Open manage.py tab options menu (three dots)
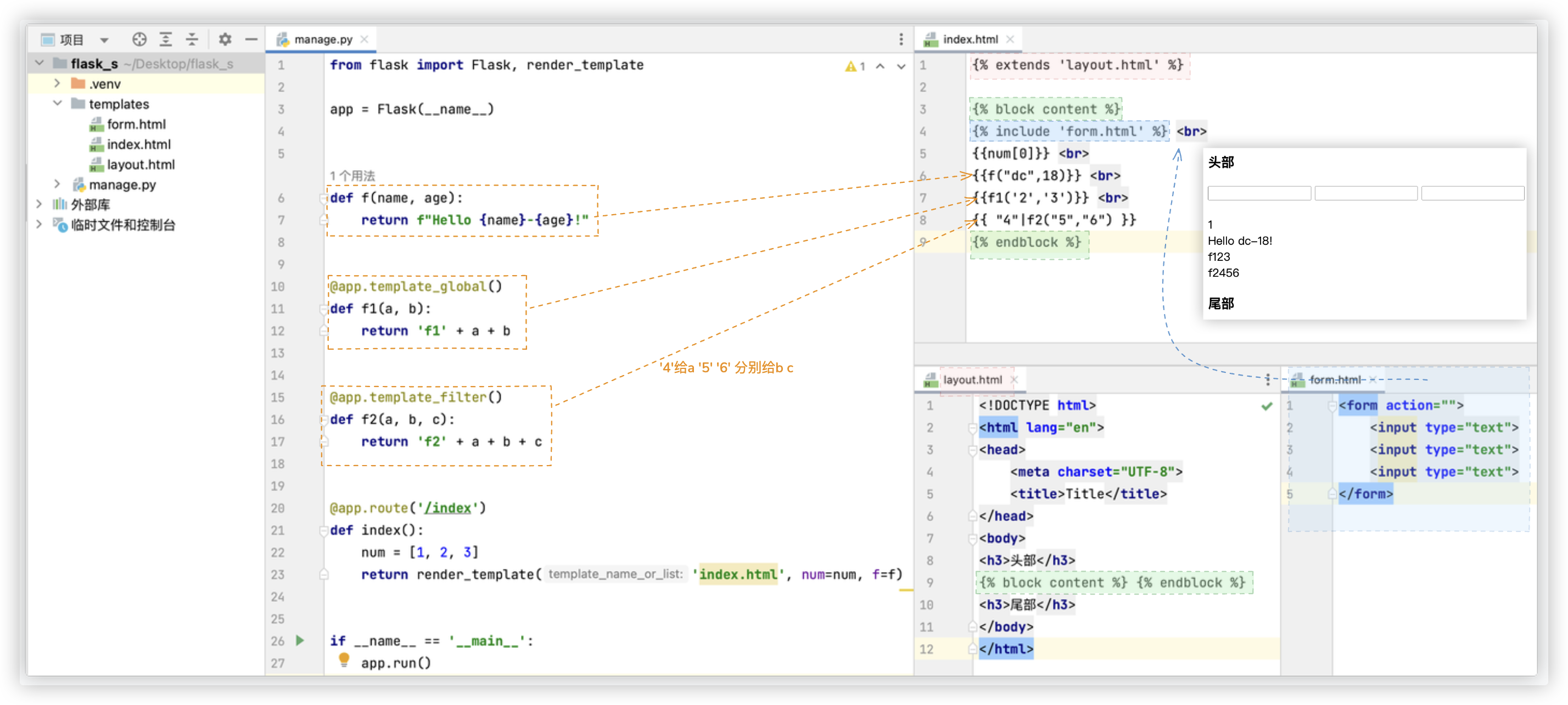1568x705 pixels. [901, 40]
